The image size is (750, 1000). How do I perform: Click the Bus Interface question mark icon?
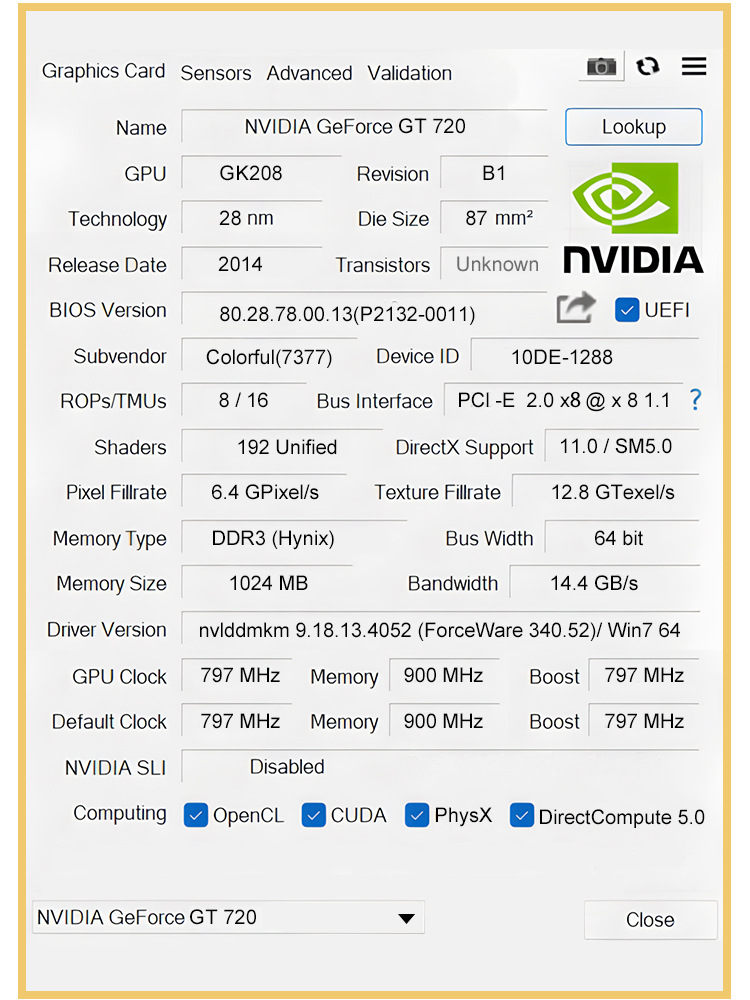696,401
